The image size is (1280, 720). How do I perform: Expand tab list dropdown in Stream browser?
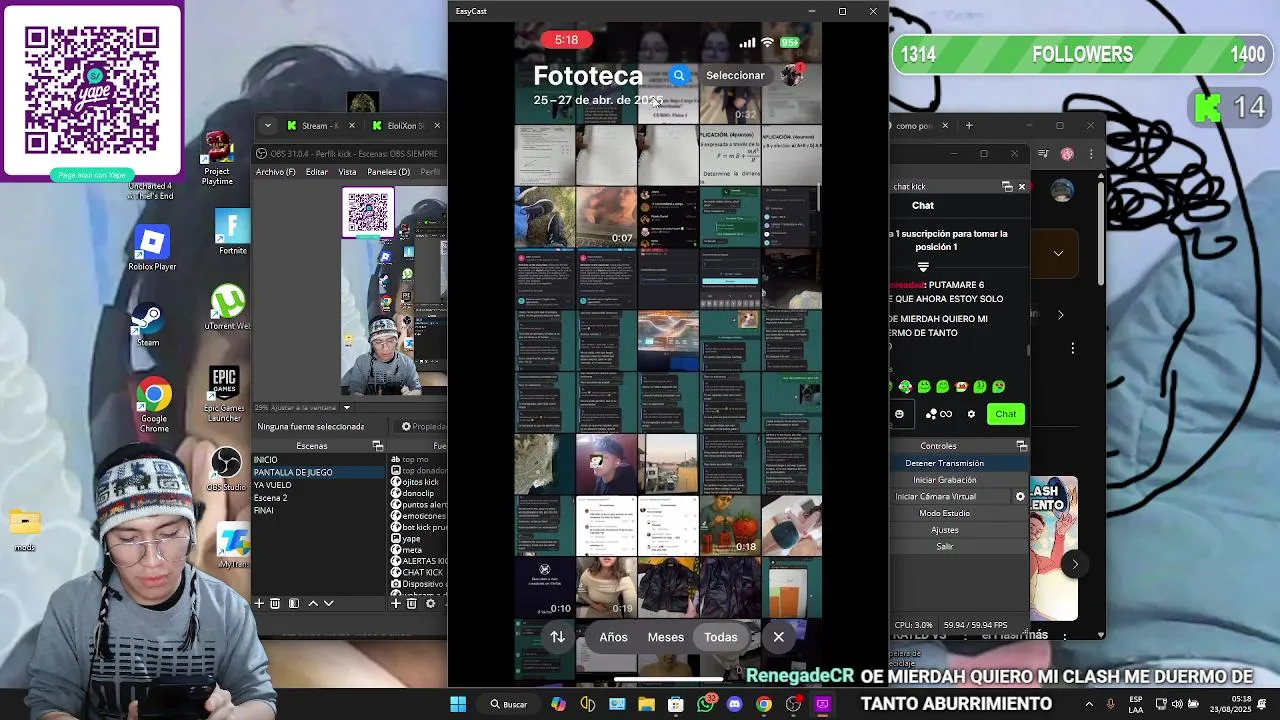pos(267,125)
